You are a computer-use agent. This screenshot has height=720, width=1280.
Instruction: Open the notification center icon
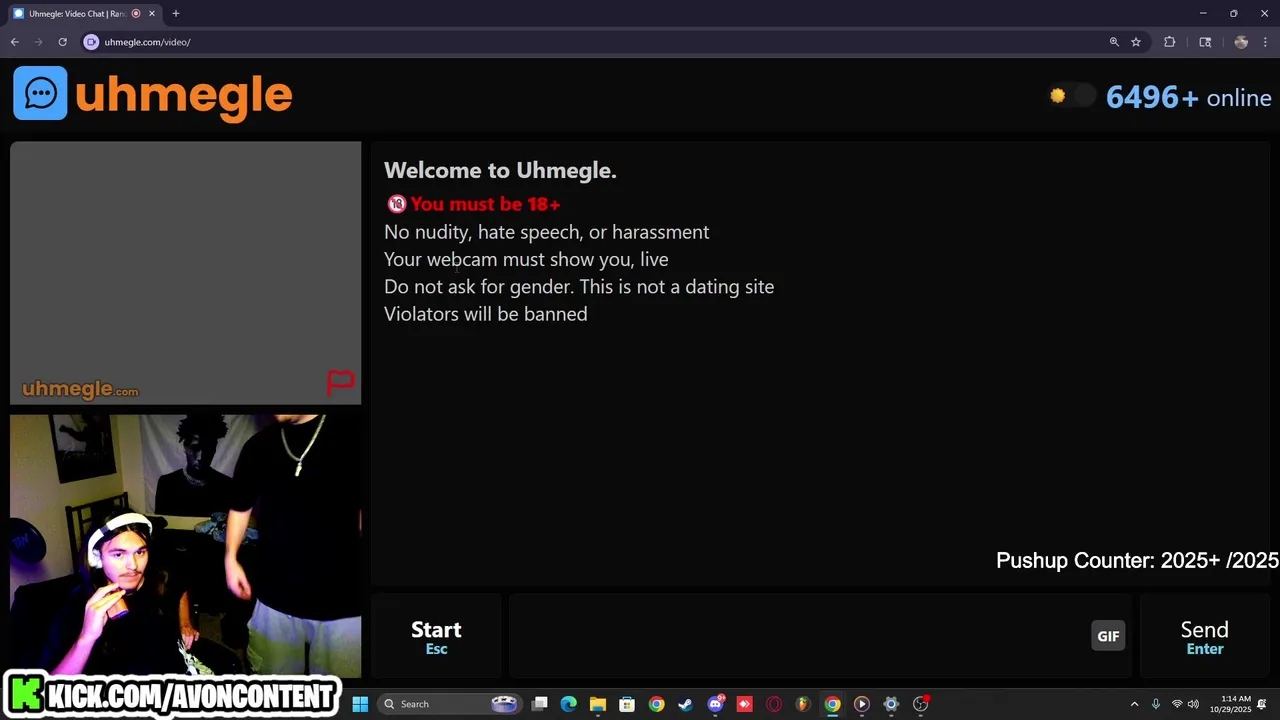(1262, 704)
